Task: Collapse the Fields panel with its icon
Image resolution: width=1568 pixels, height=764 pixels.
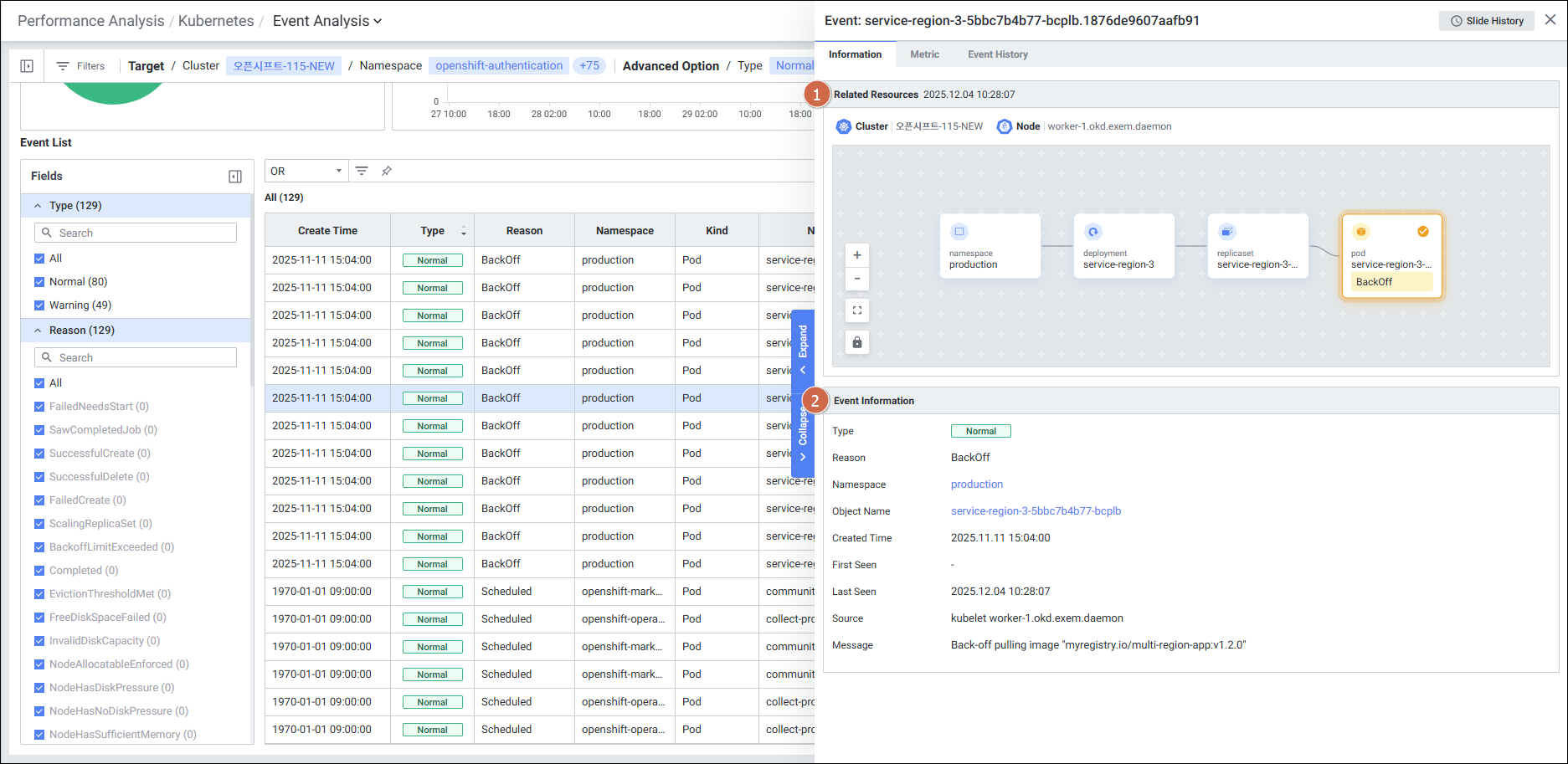Action: point(235,177)
